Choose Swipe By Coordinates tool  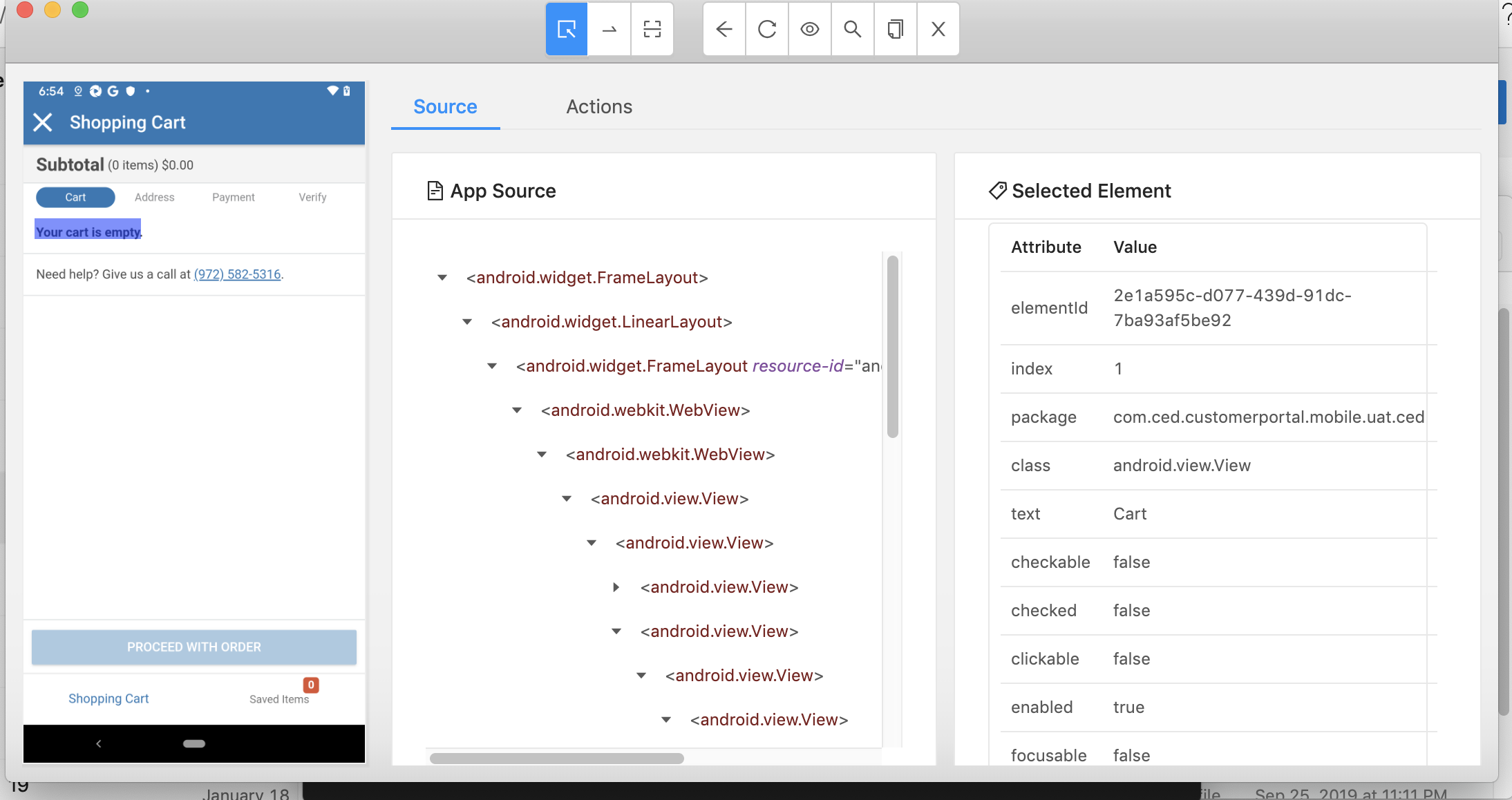point(609,29)
